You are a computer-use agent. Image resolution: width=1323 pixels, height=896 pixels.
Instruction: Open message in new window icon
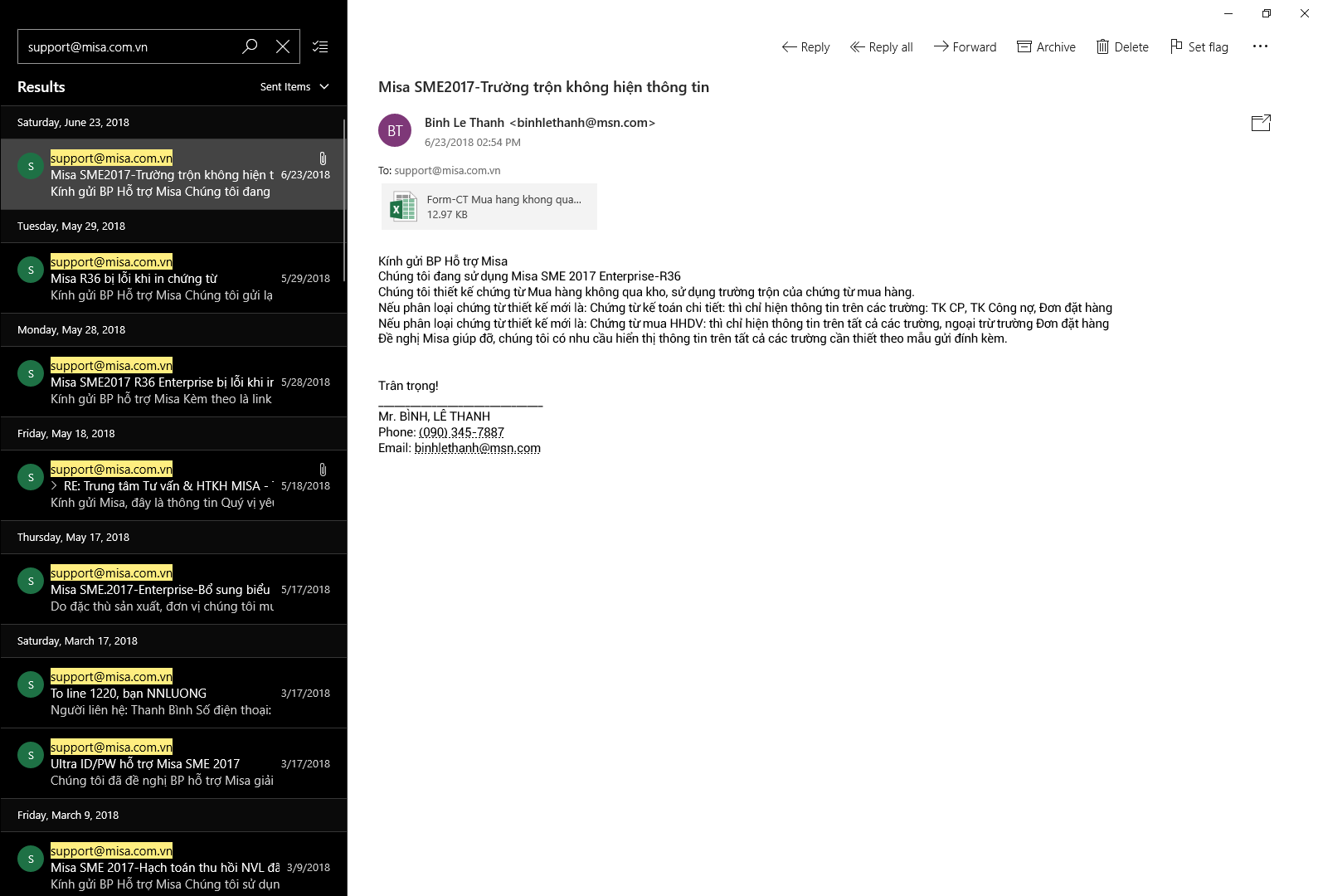point(1260,123)
